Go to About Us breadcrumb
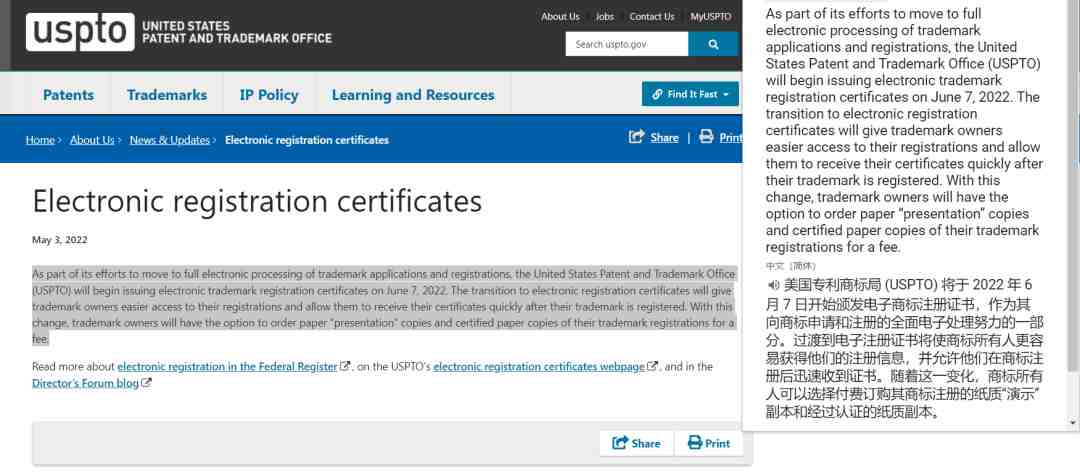 (92, 140)
